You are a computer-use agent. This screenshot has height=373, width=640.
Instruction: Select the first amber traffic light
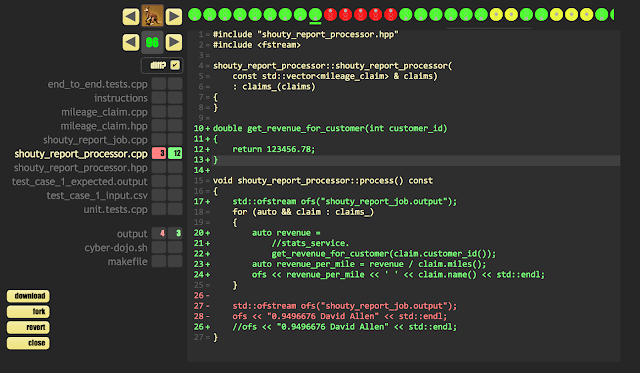pos(496,14)
